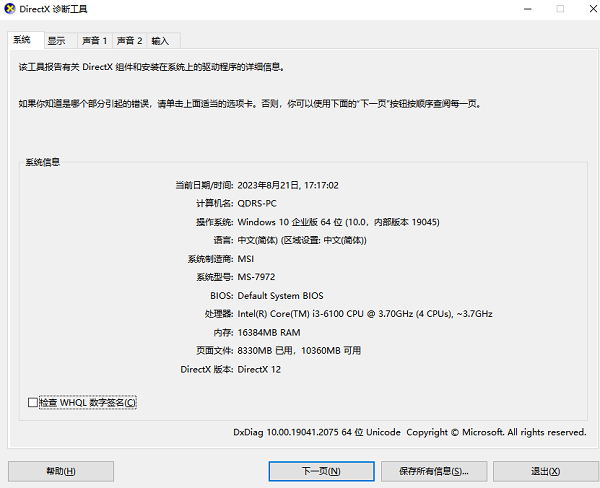Enable the 检查 WHQL 数字签名 checkbox
600x488 pixels.
click(x=33, y=402)
